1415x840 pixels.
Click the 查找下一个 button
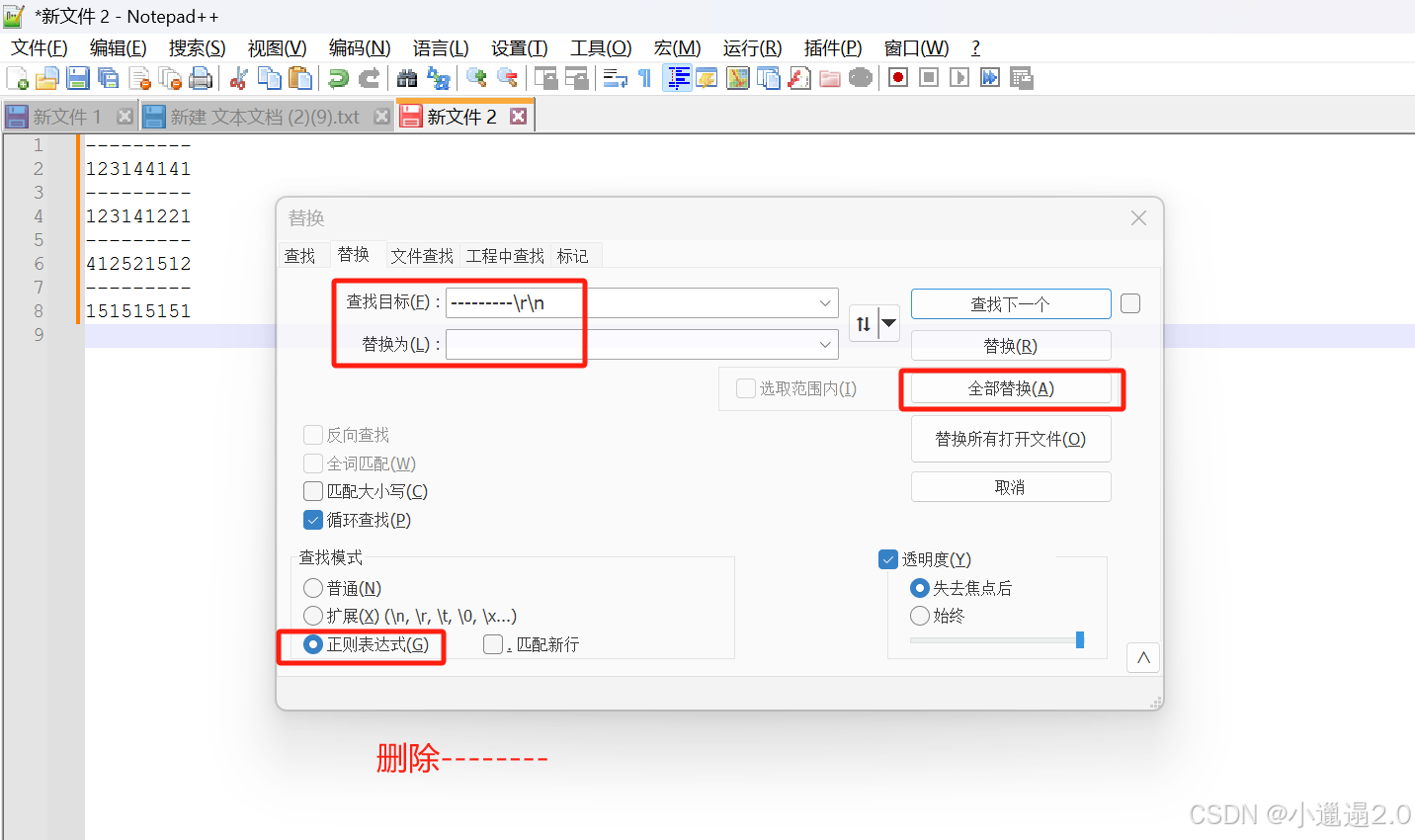[x=1011, y=304]
